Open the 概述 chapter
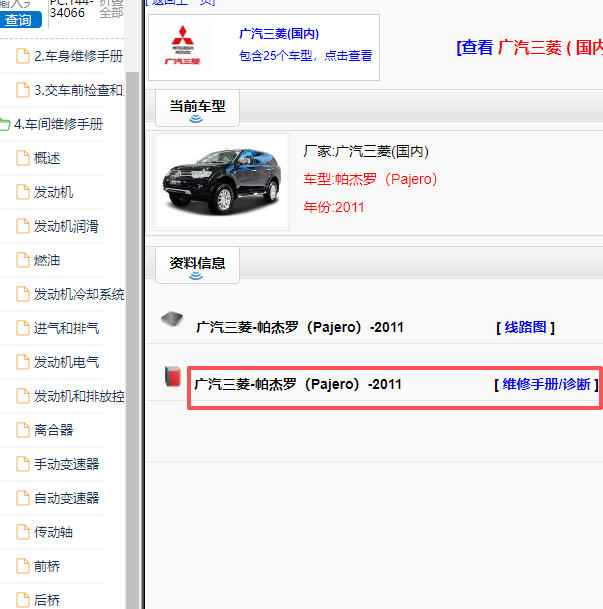 coord(47,158)
